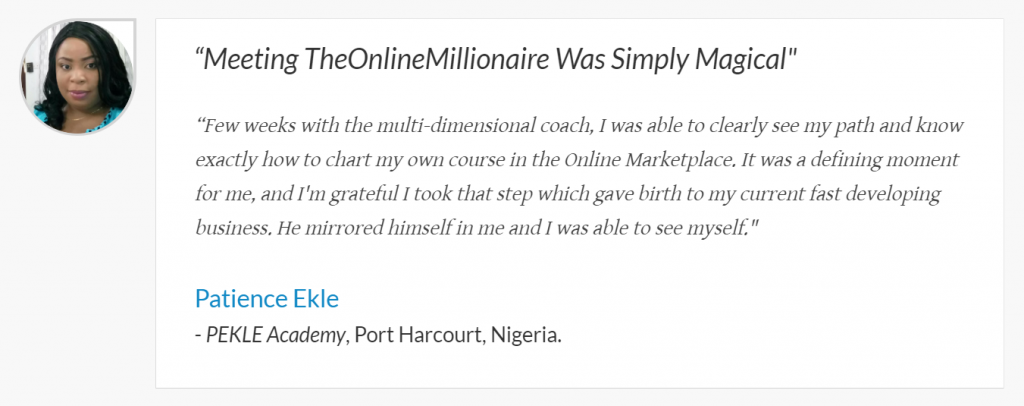The image size is (1024, 406).
Task: Click the Port Harcourt, Nigeria location text
Action: tap(458, 335)
